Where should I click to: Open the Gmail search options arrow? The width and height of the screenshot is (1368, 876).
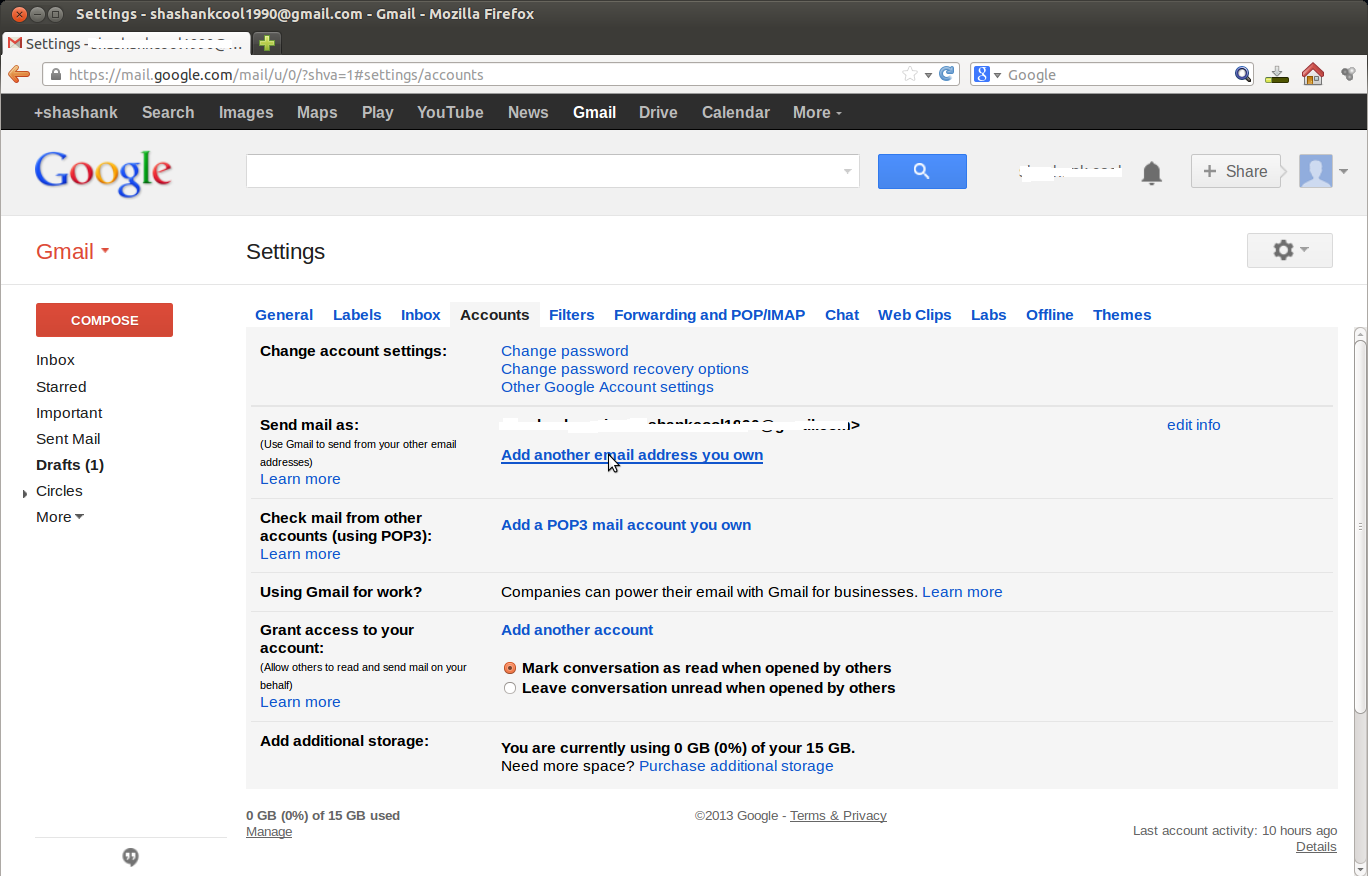point(849,172)
